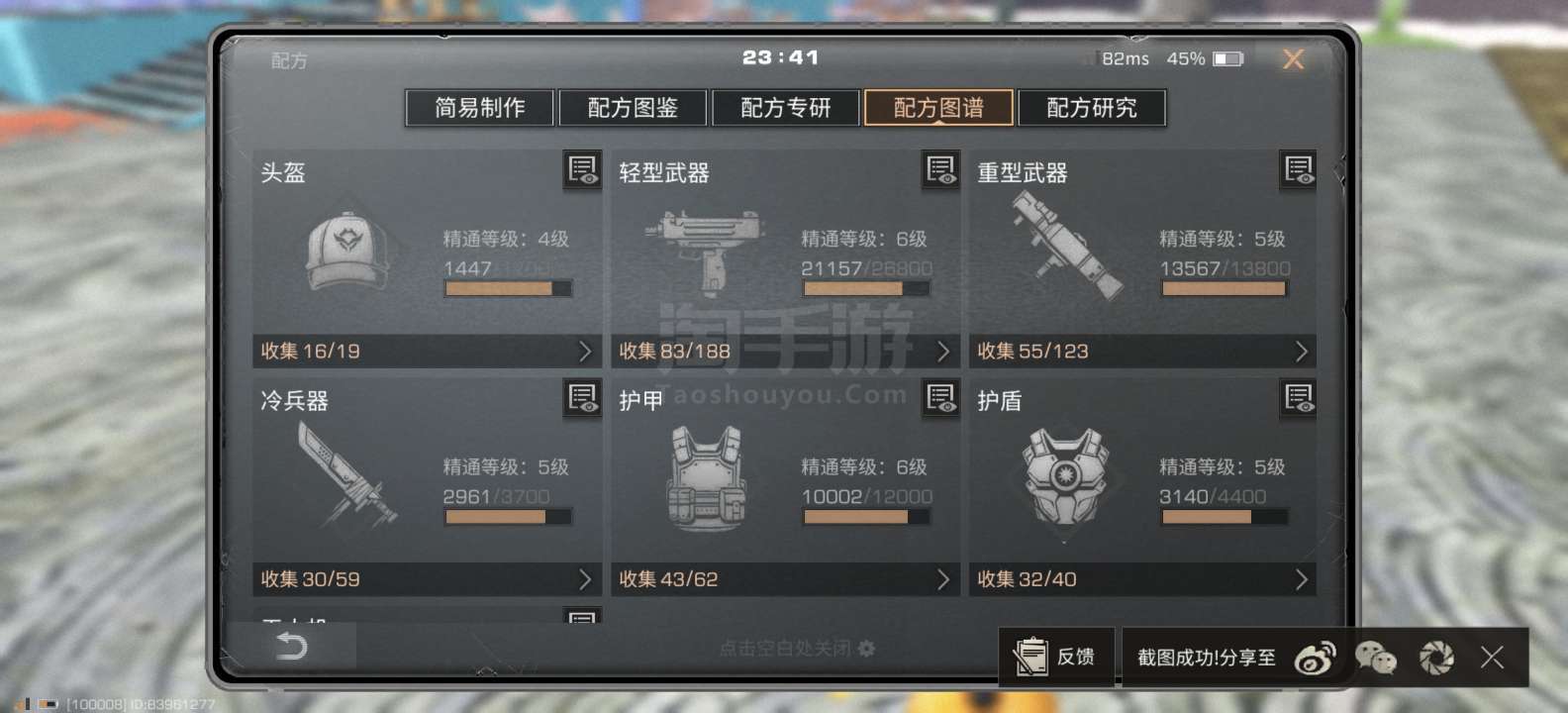
Task: Share screenshot via WeChat icon
Action: (1375, 658)
